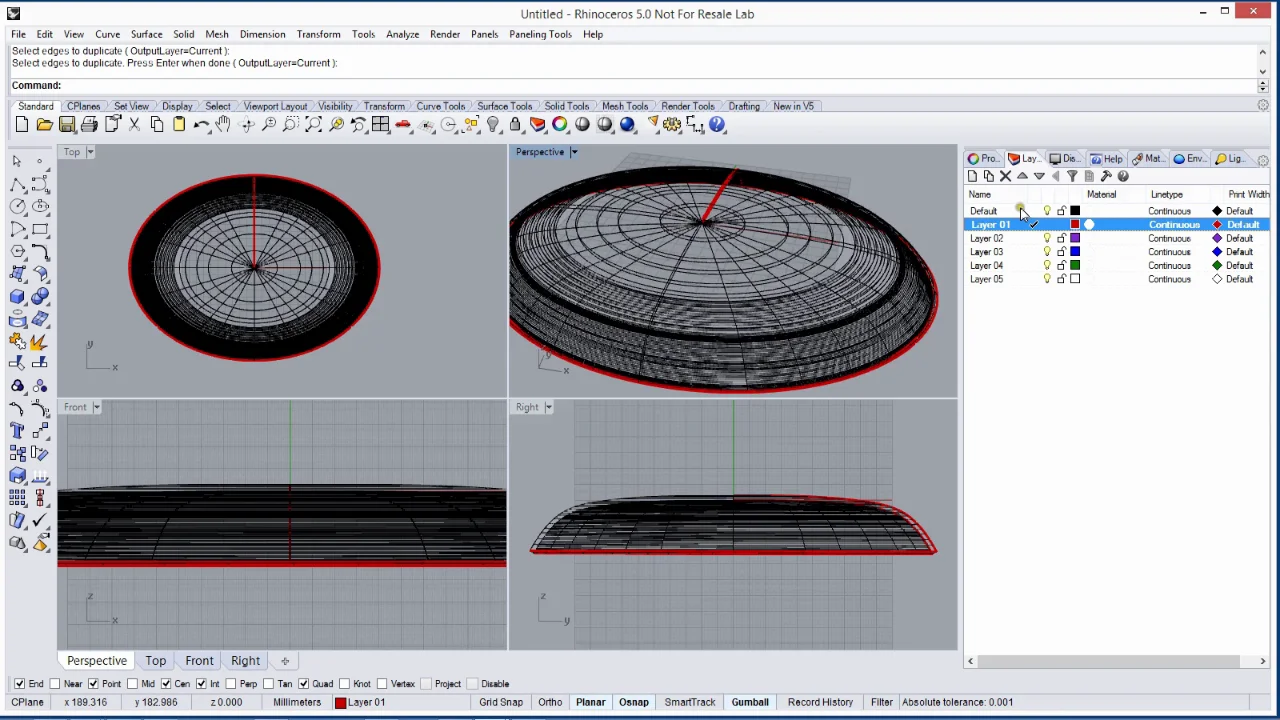Screen dimensions: 1280x720
Task: Enable the Near osnap checkbox
Action: 54,684
